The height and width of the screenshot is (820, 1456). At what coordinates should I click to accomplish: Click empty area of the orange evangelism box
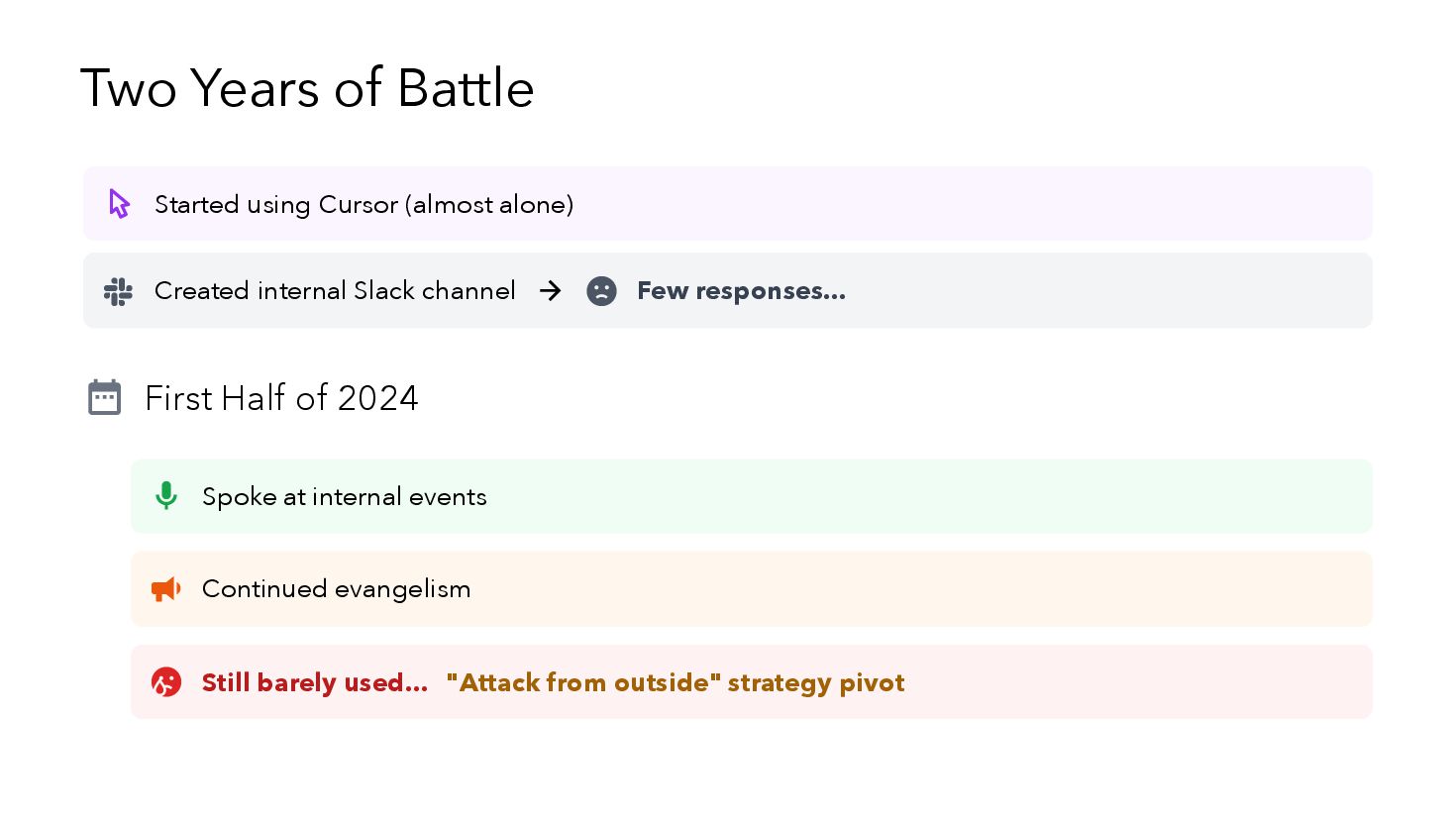coord(921,589)
